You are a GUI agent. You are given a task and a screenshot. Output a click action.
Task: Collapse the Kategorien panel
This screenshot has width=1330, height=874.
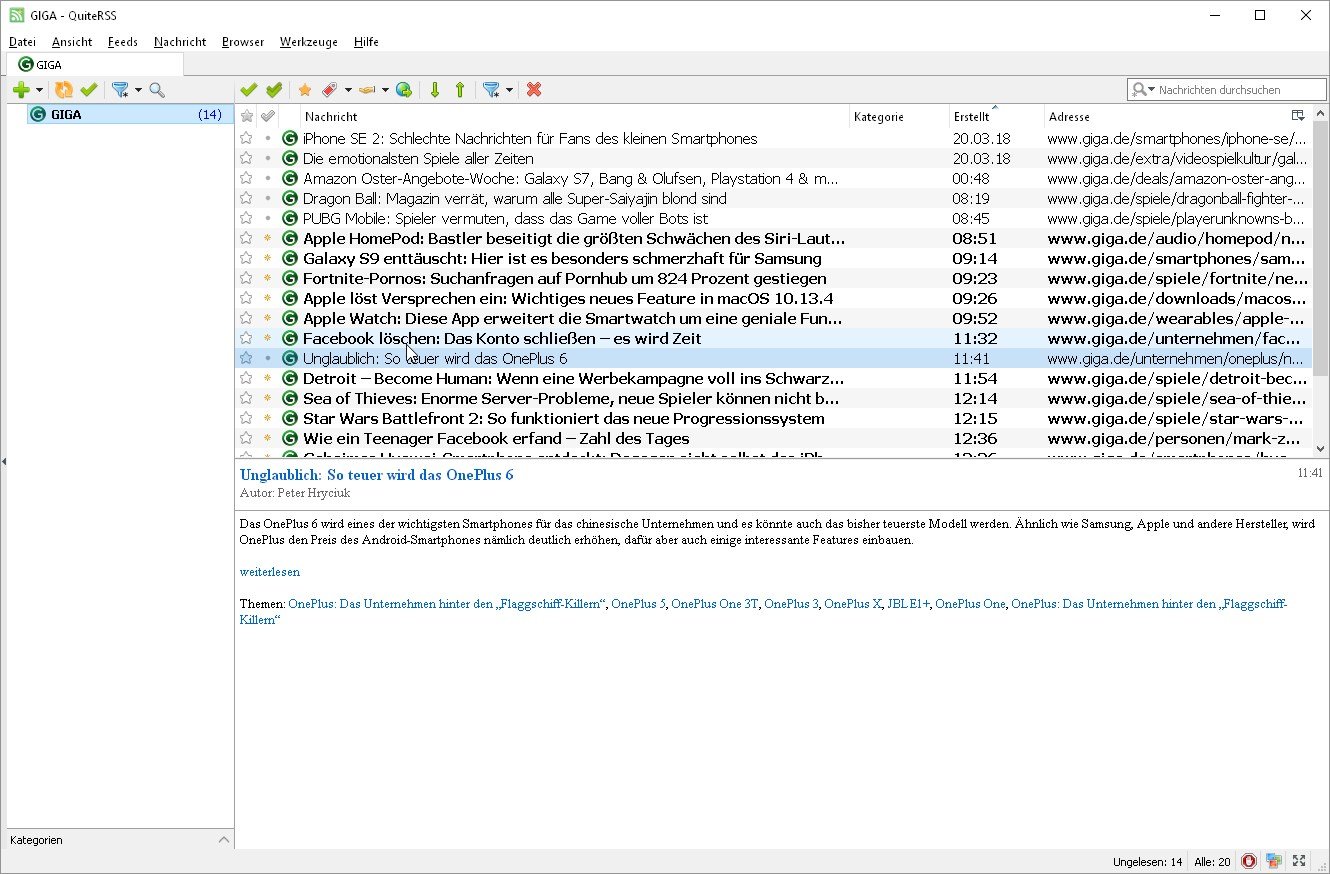tap(224, 840)
